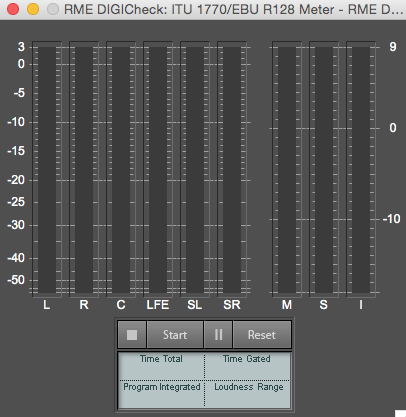Image resolution: width=406 pixels, height=417 pixels.
Task: Click the stop square button
Action: pyautogui.click(x=132, y=335)
